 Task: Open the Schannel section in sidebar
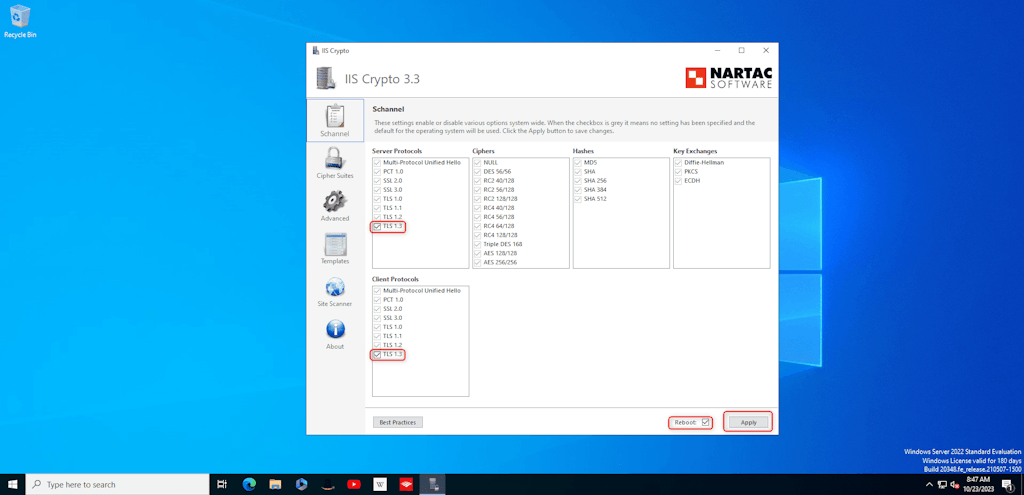(x=334, y=120)
